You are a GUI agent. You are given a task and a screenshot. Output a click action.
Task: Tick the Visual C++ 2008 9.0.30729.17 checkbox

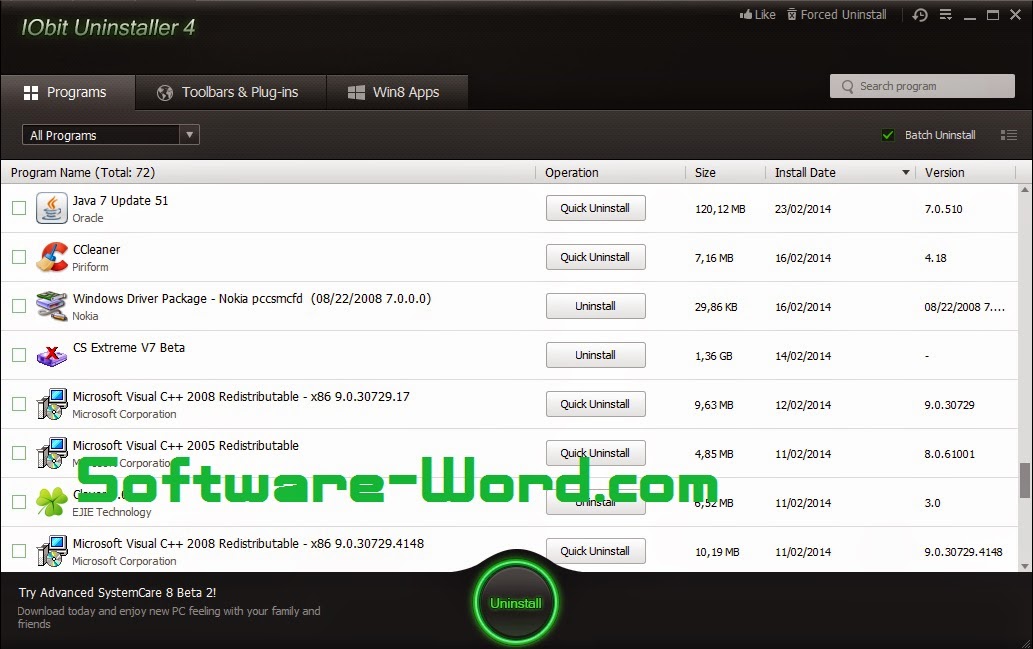click(x=19, y=404)
